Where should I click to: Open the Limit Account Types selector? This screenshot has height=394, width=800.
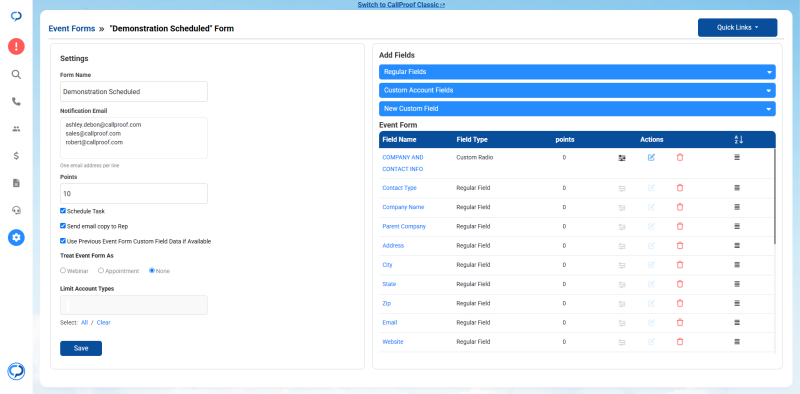pos(134,305)
